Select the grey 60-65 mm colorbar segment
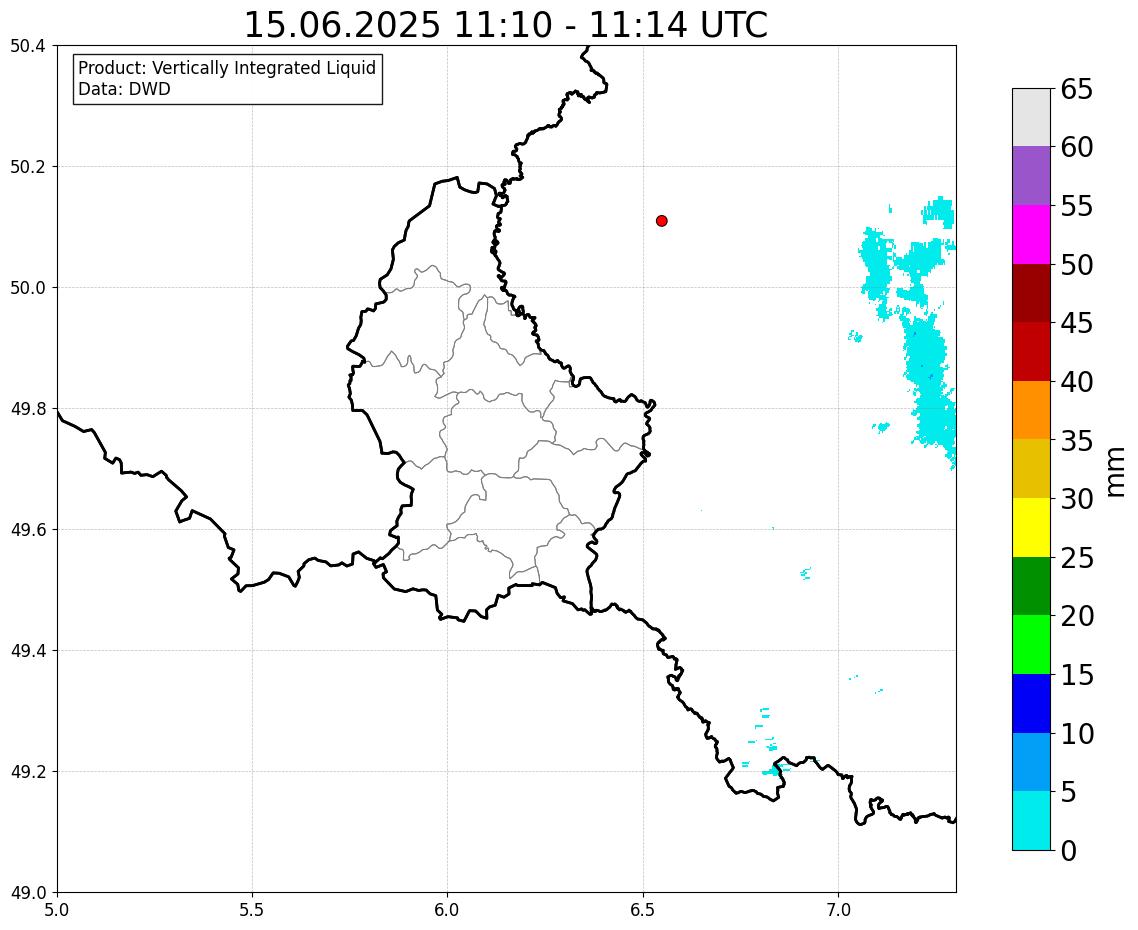Viewport: 1138px width, 930px height. pos(1031,118)
